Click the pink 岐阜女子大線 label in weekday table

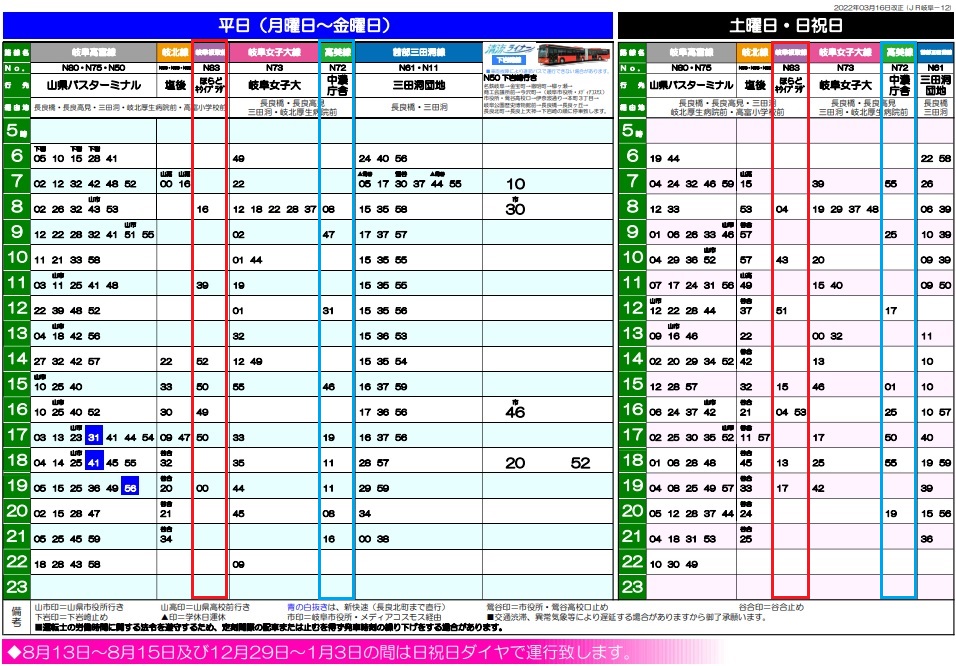pos(273,50)
